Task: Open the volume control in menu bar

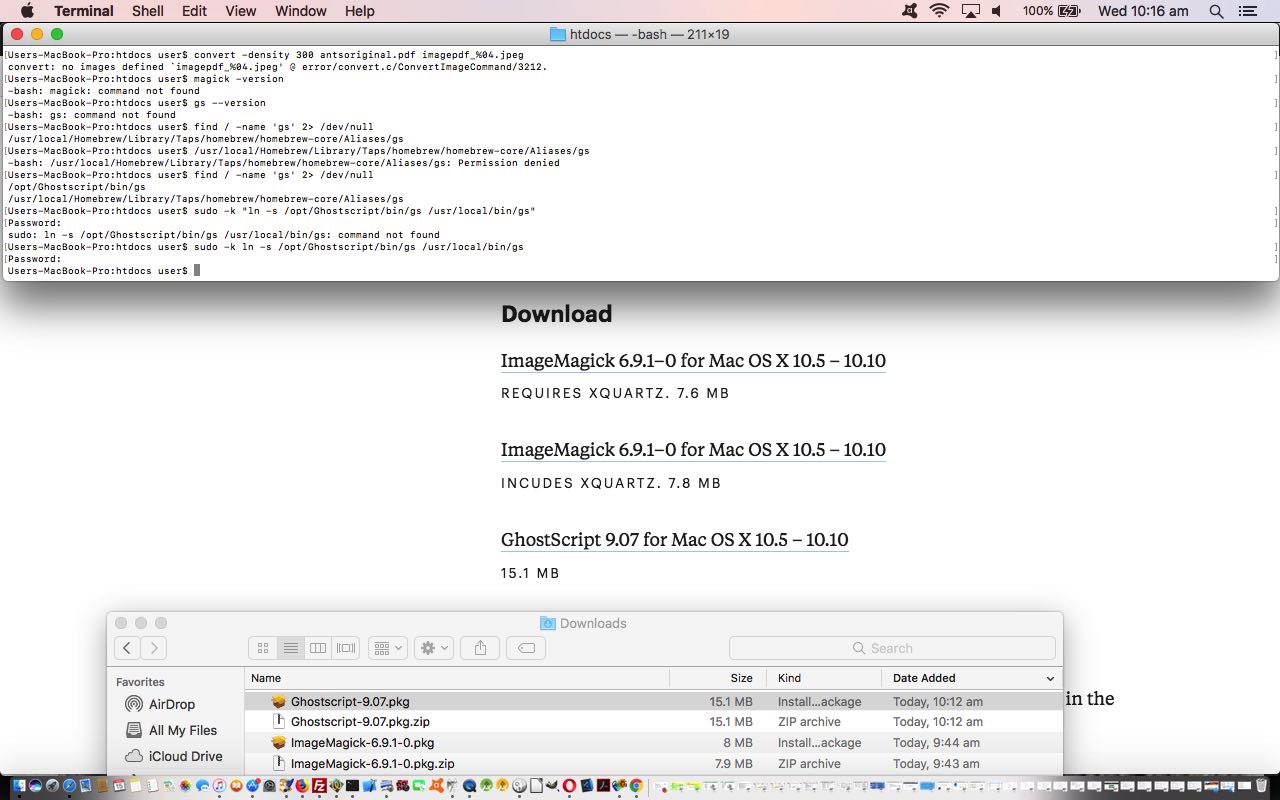Action: pos(997,11)
